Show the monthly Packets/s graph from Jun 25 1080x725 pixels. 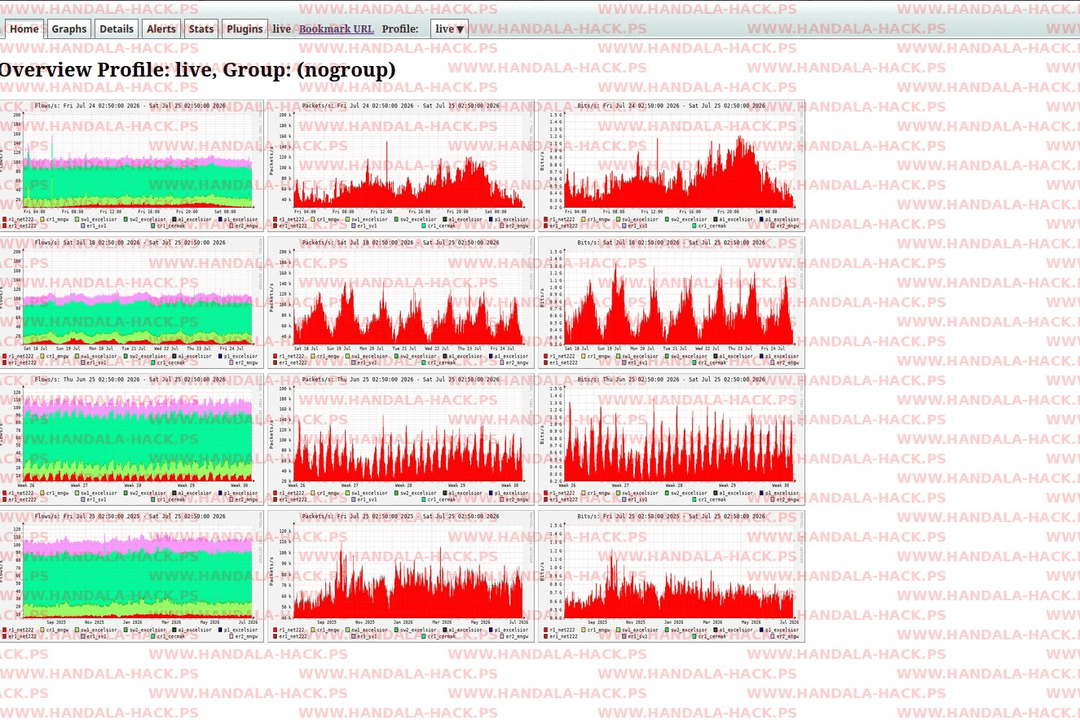[401, 439]
